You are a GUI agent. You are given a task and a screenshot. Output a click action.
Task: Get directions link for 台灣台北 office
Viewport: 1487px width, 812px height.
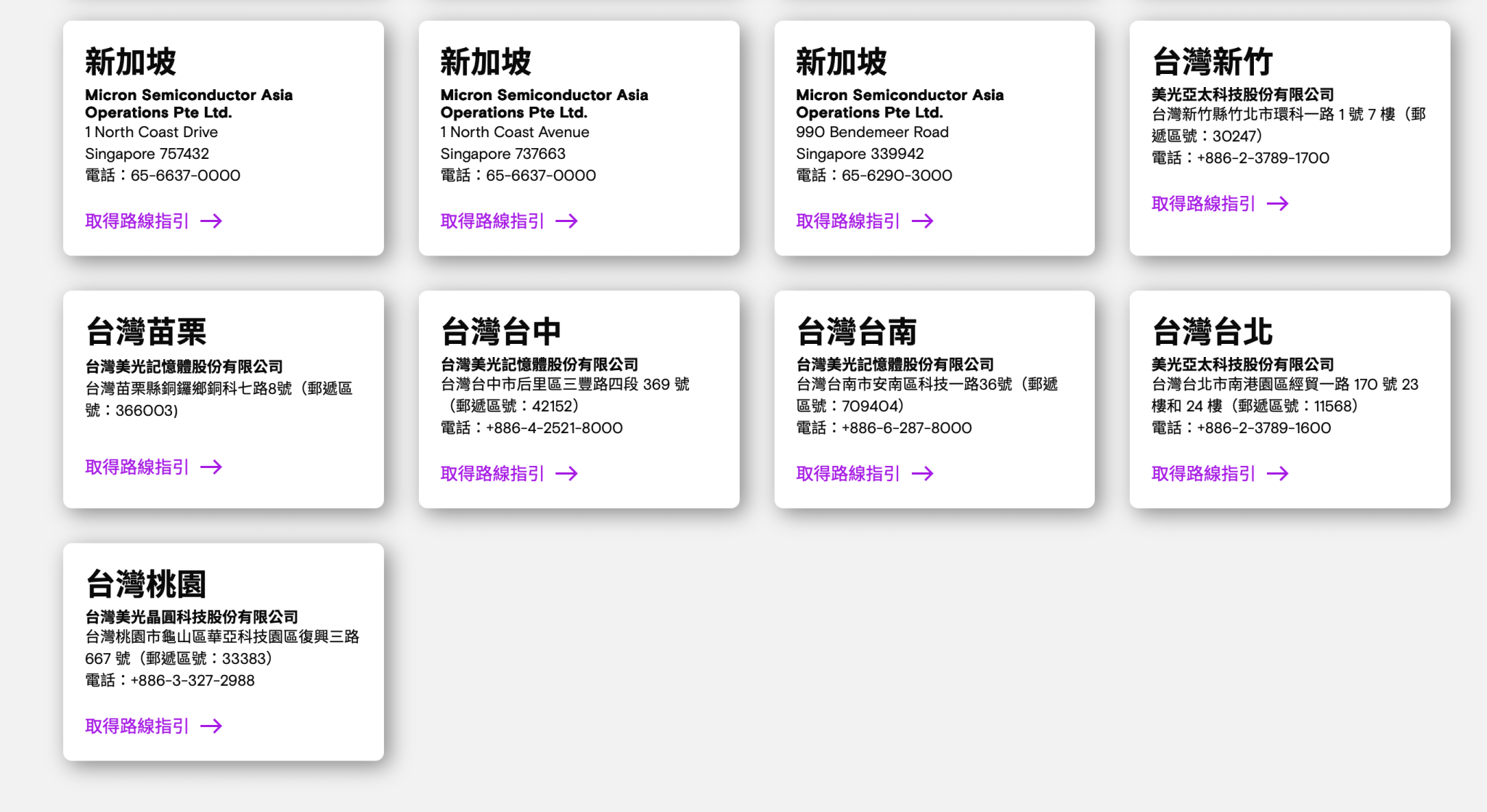tap(1220, 473)
